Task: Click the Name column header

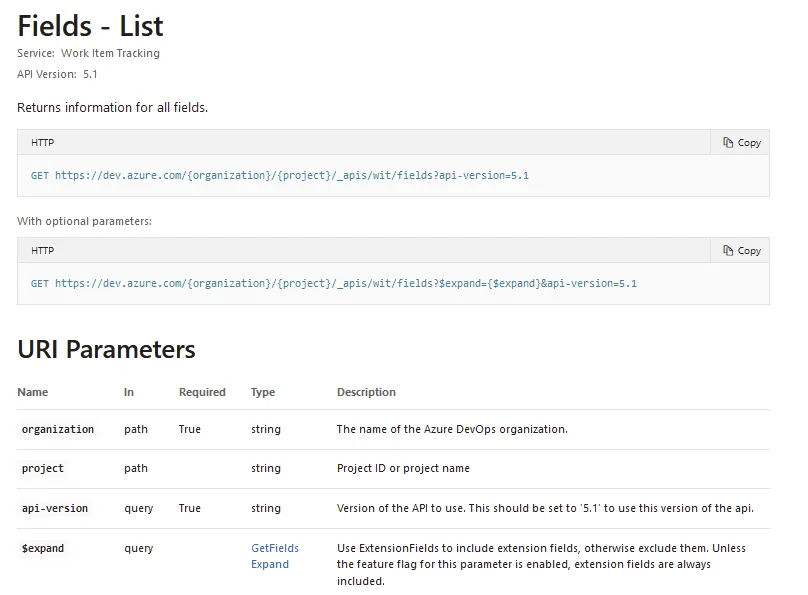Action: point(33,392)
